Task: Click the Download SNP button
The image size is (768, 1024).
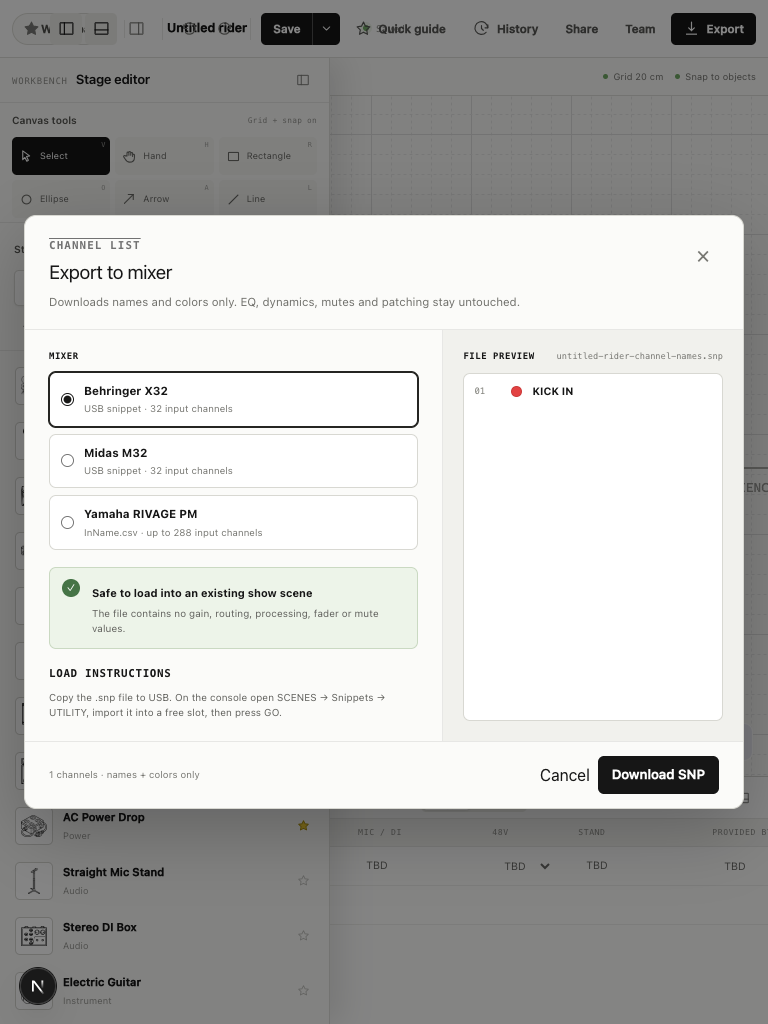Action: point(658,775)
